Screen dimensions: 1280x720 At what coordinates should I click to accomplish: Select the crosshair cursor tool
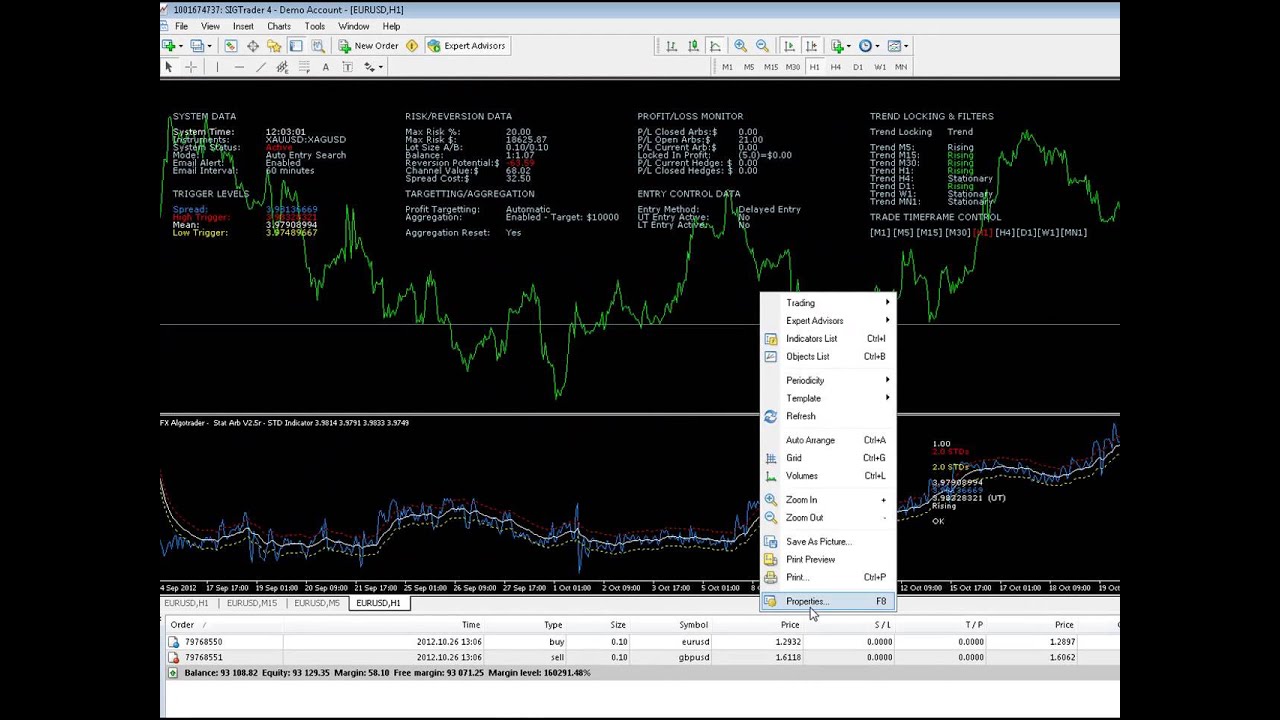click(x=191, y=67)
